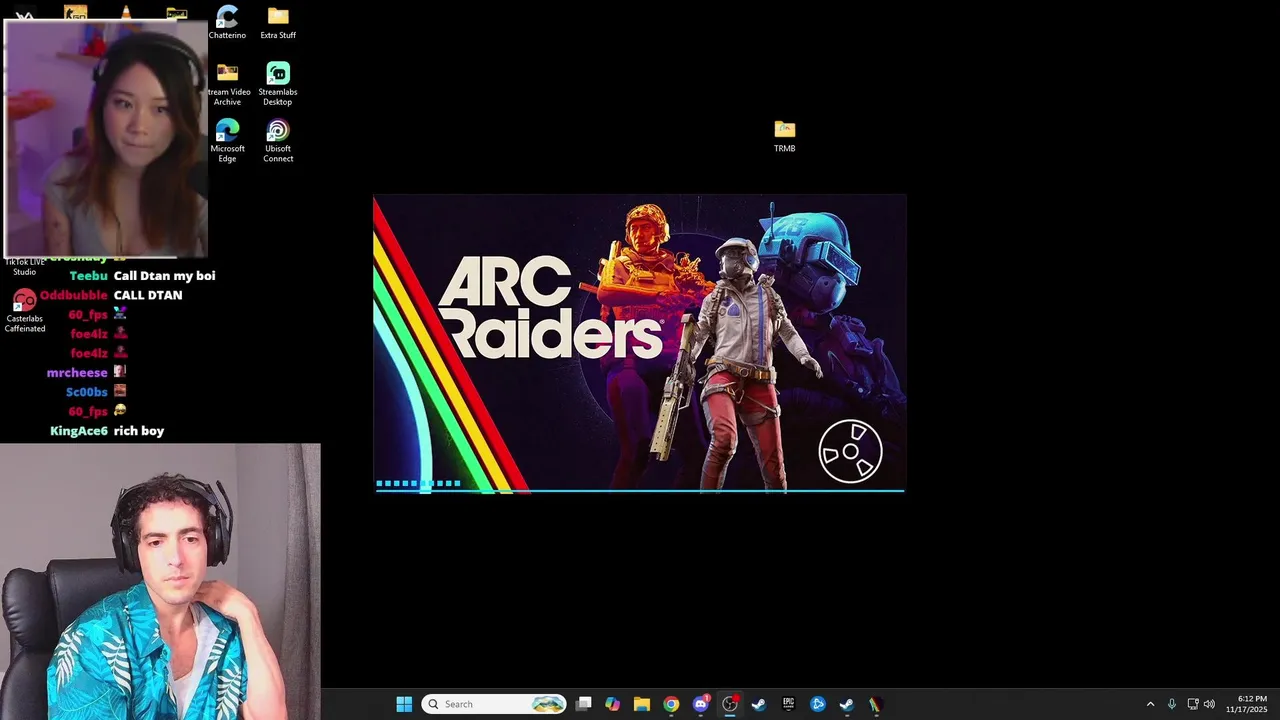
Task: Open the Epic Games Launcher taskbar icon
Action: click(788, 704)
